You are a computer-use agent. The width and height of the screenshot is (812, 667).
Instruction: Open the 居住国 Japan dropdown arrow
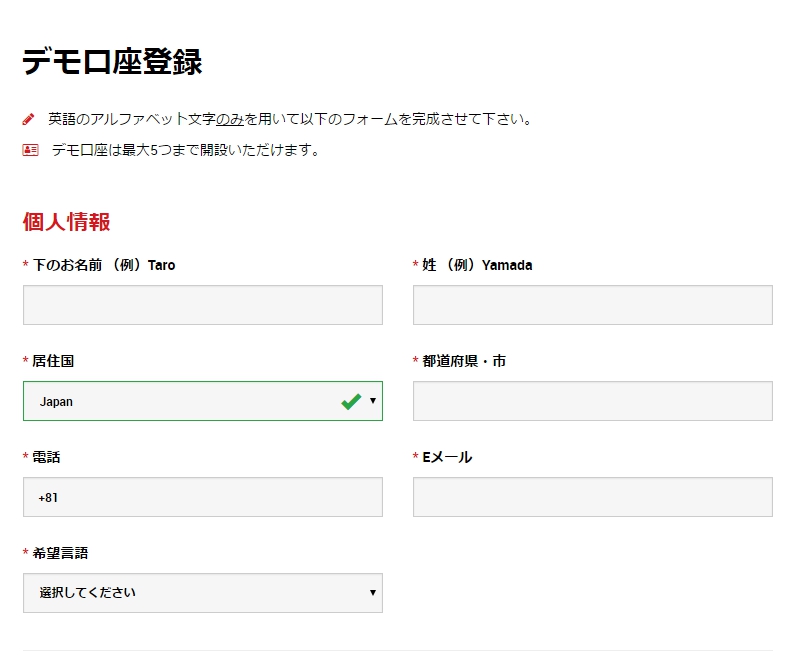(x=372, y=401)
